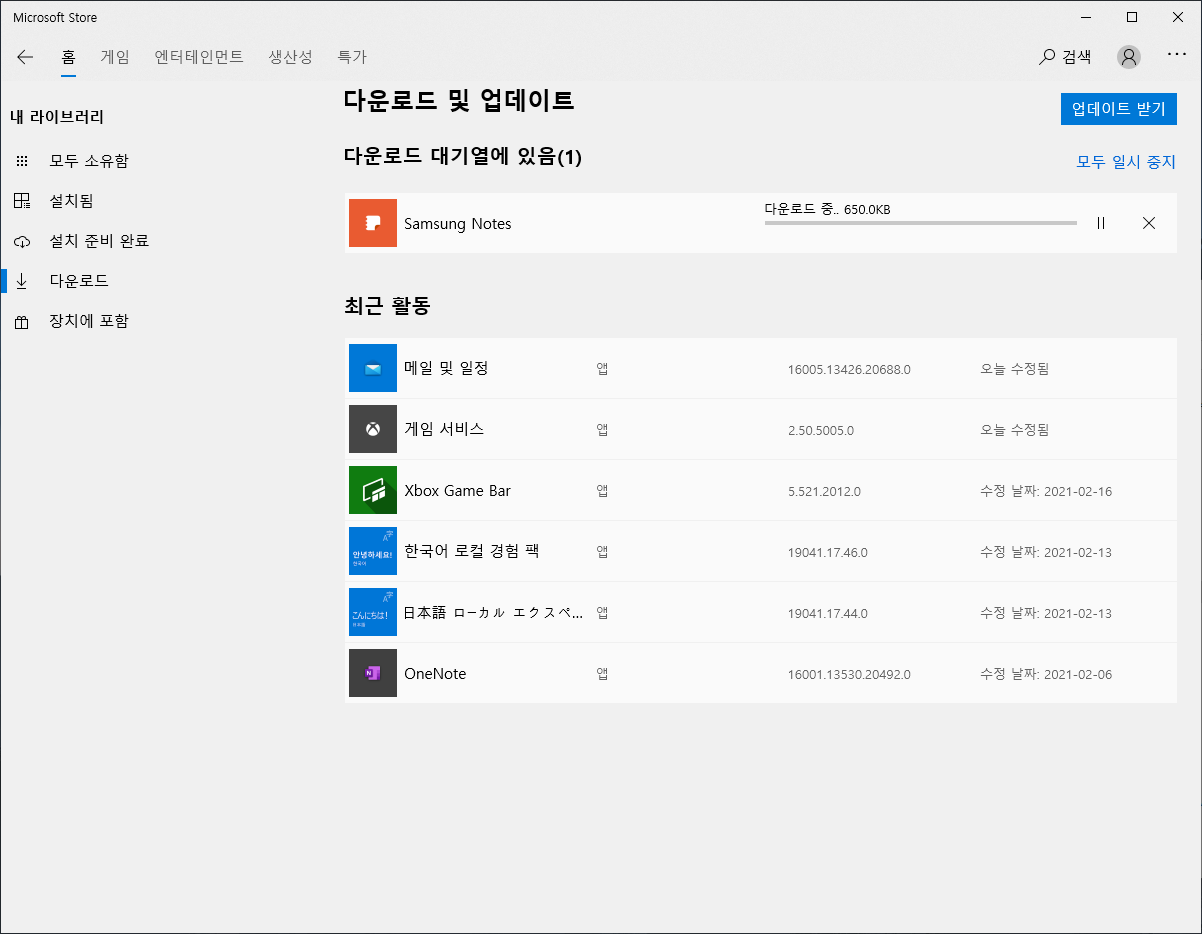The image size is (1202, 934).
Task: Click the 메일 및 일정 app name
Action: coord(446,368)
